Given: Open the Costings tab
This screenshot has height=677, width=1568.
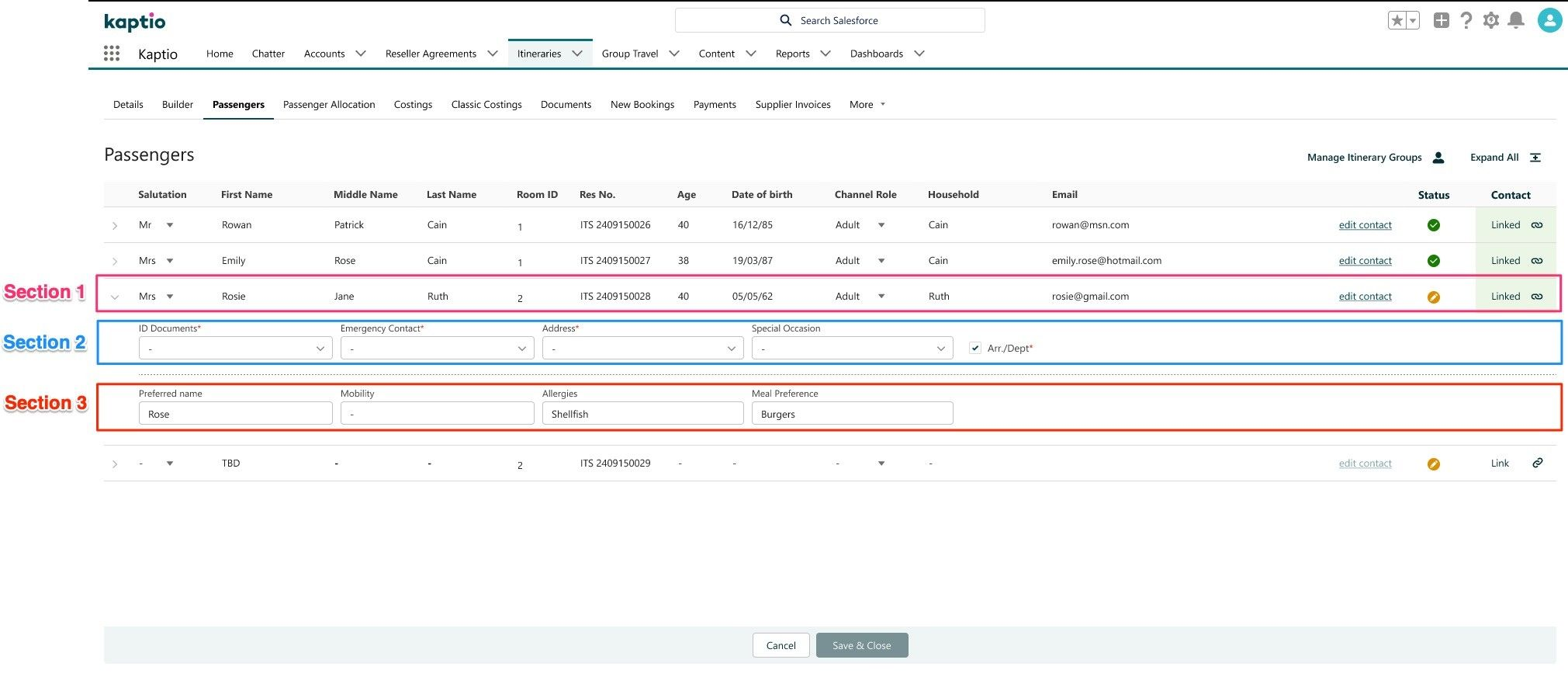Looking at the screenshot, I should point(413,105).
